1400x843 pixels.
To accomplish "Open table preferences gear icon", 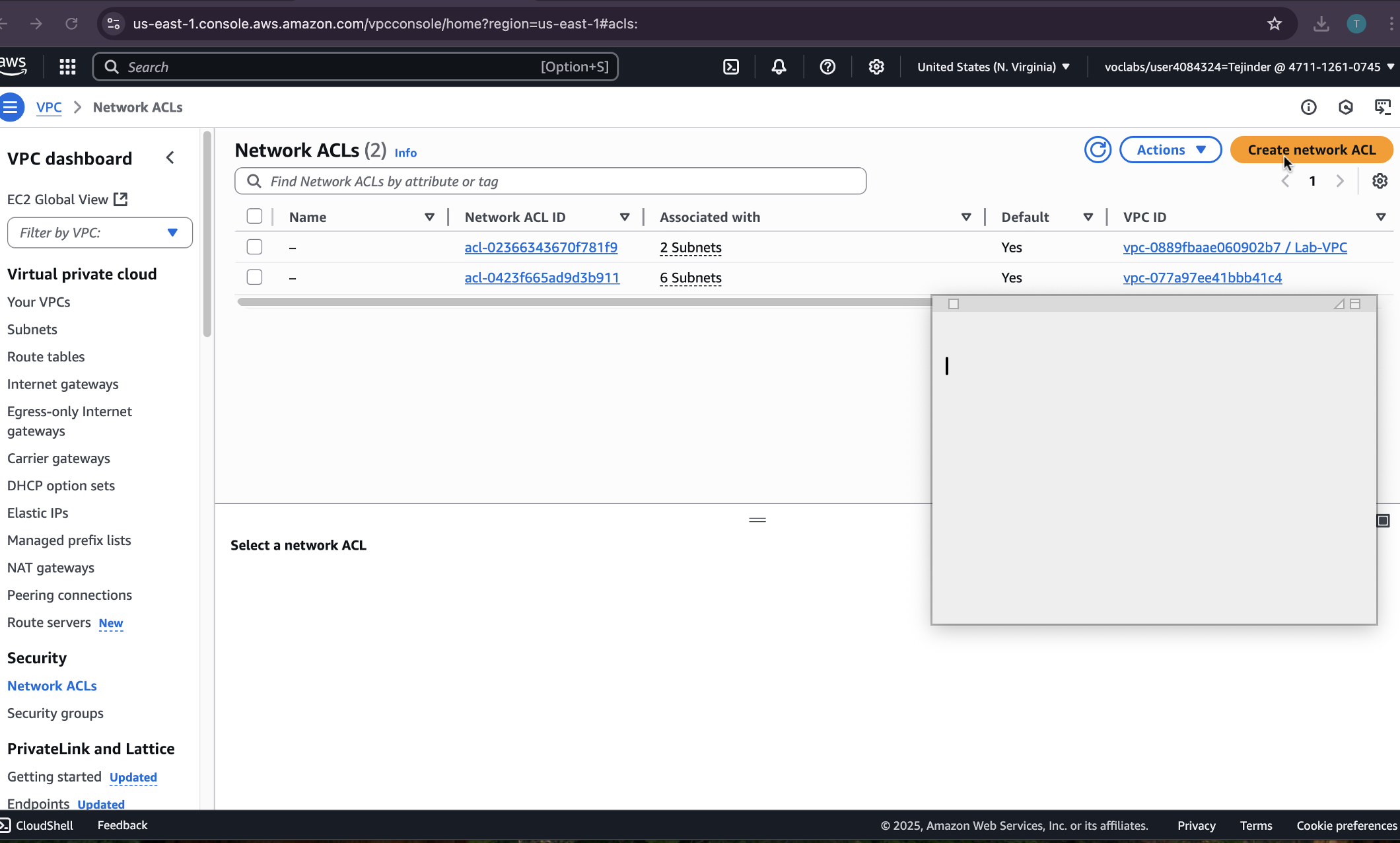I will (x=1380, y=181).
